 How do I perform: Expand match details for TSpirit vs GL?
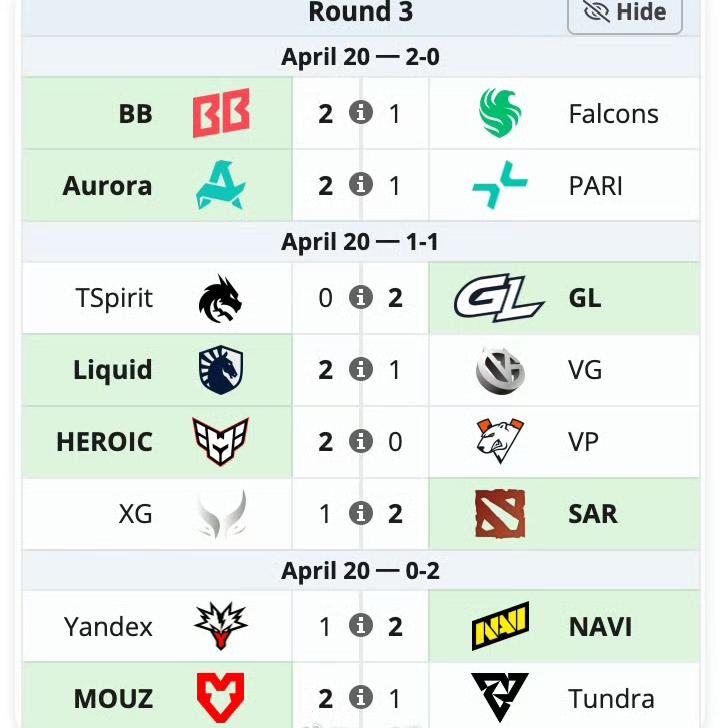coord(361,298)
